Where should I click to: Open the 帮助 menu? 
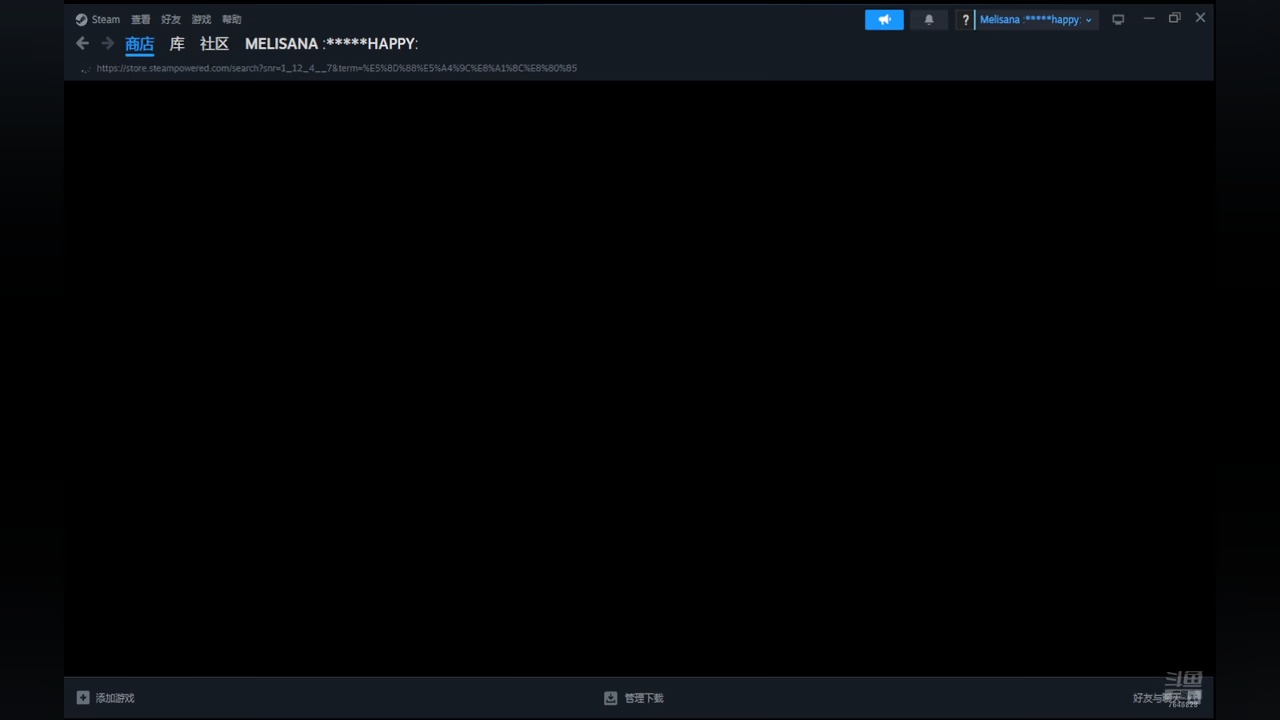pyautogui.click(x=232, y=19)
